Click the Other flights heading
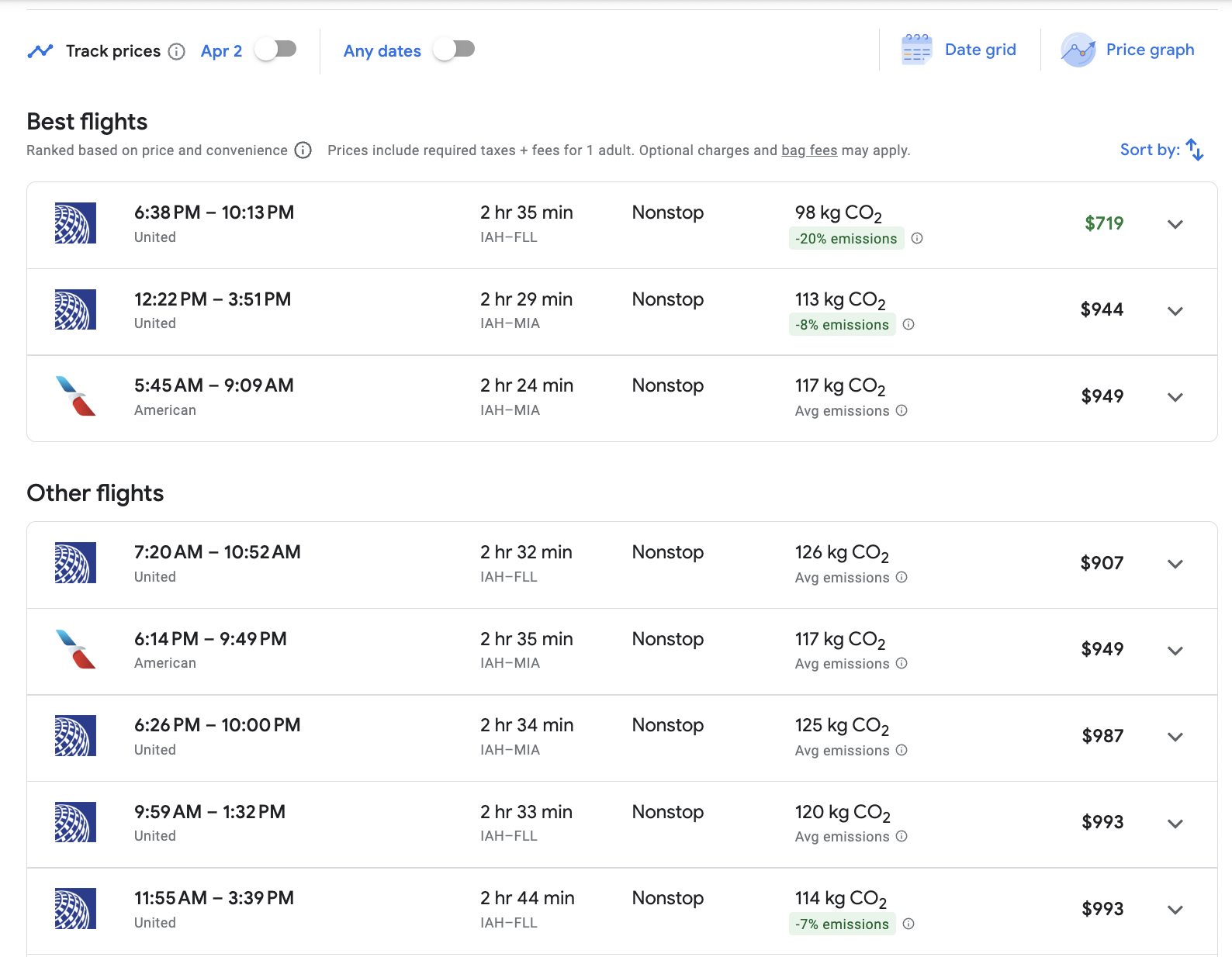Screen dimensions: 1232x957 tap(95, 493)
